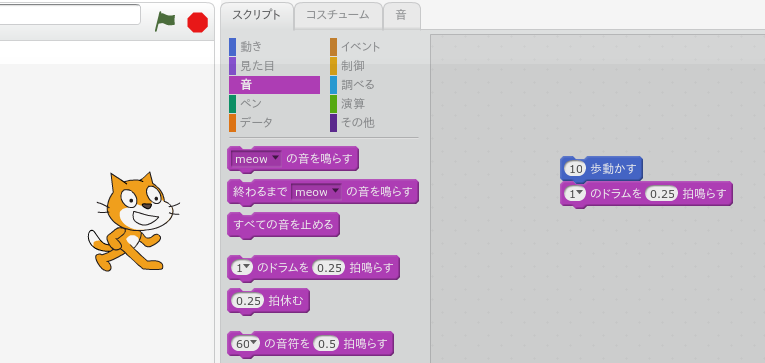Select the cat sprite on the stage
Viewport: 765px width, 363px height.
[x=133, y=222]
